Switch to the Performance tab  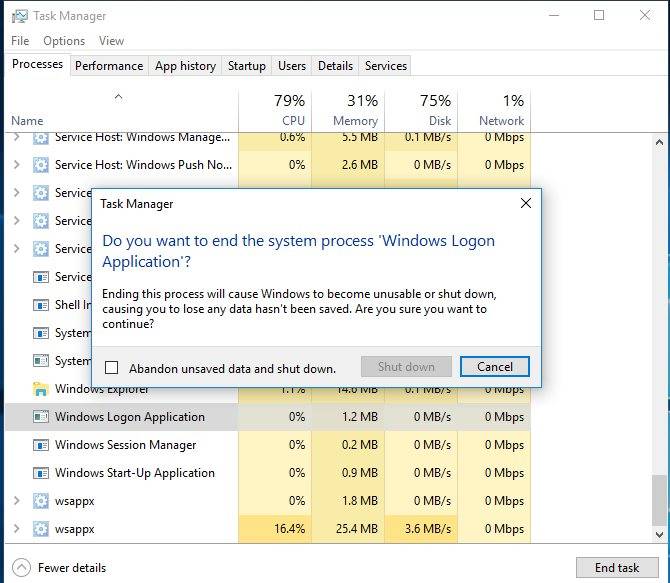point(109,66)
